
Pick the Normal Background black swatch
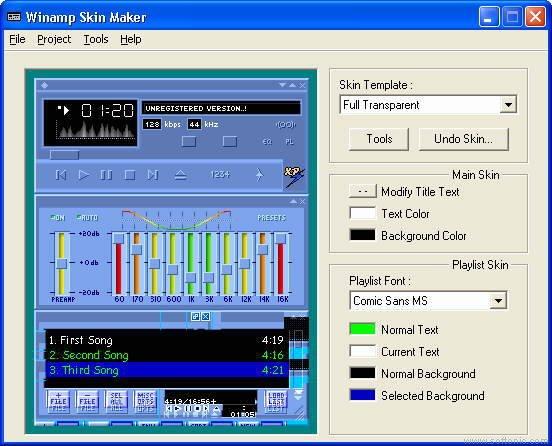tap(363, 373)
